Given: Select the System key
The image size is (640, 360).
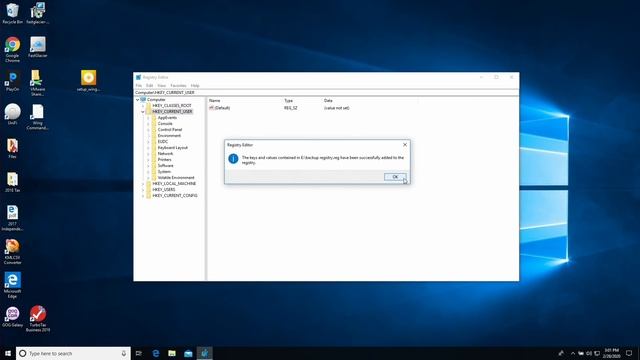Looking at the screenshot, I should [164, 172].
